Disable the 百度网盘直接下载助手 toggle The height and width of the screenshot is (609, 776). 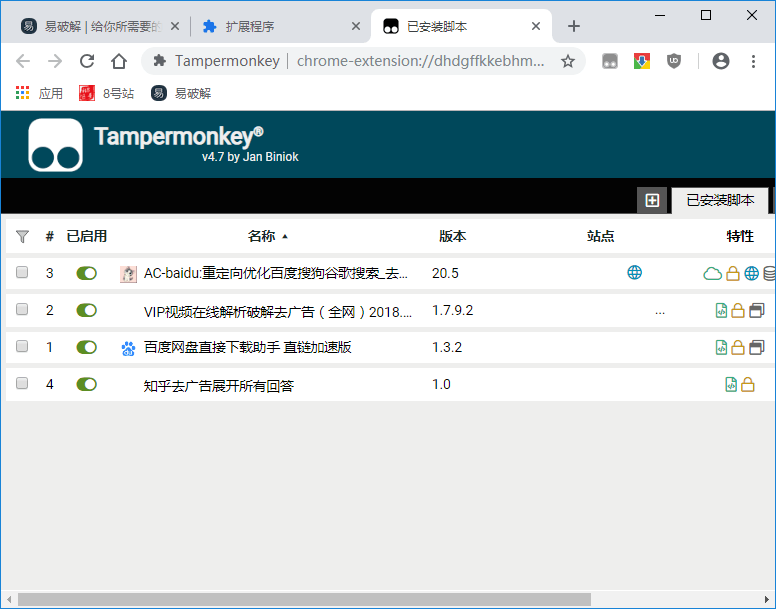pos(87,347)
